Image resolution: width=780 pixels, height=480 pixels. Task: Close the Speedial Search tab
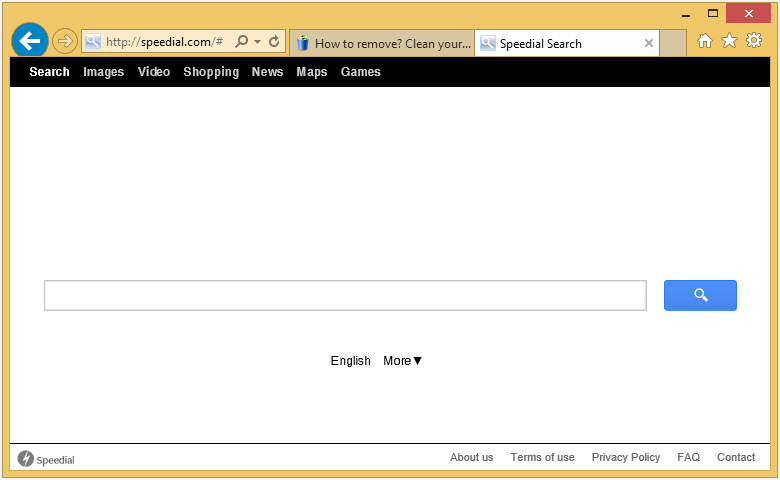pyautogui.click(x=648, y=43)
